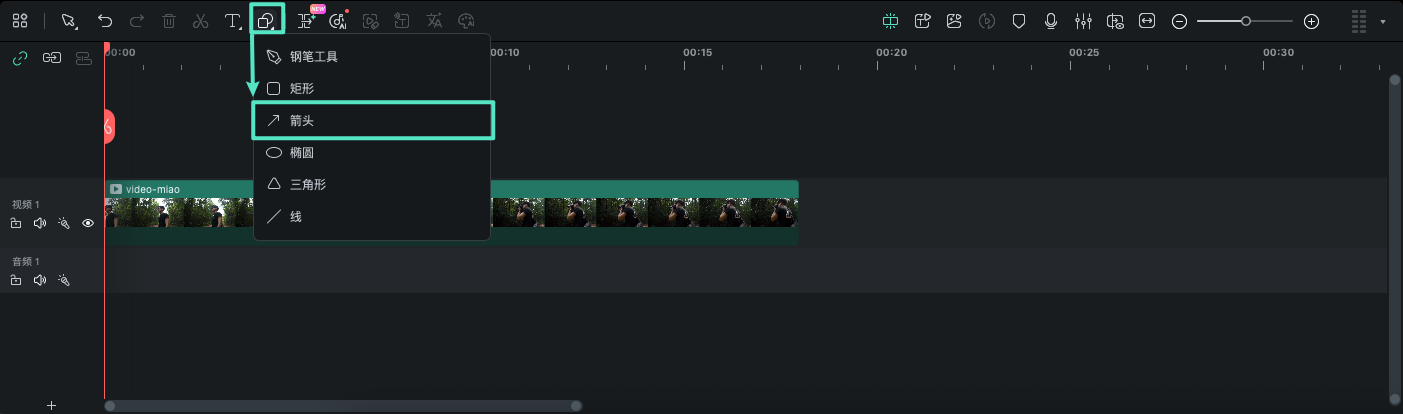This screenshot has width=1403, height=414.
Task: Open the audio mixer sliders icon
Action: pos(1083,20)
